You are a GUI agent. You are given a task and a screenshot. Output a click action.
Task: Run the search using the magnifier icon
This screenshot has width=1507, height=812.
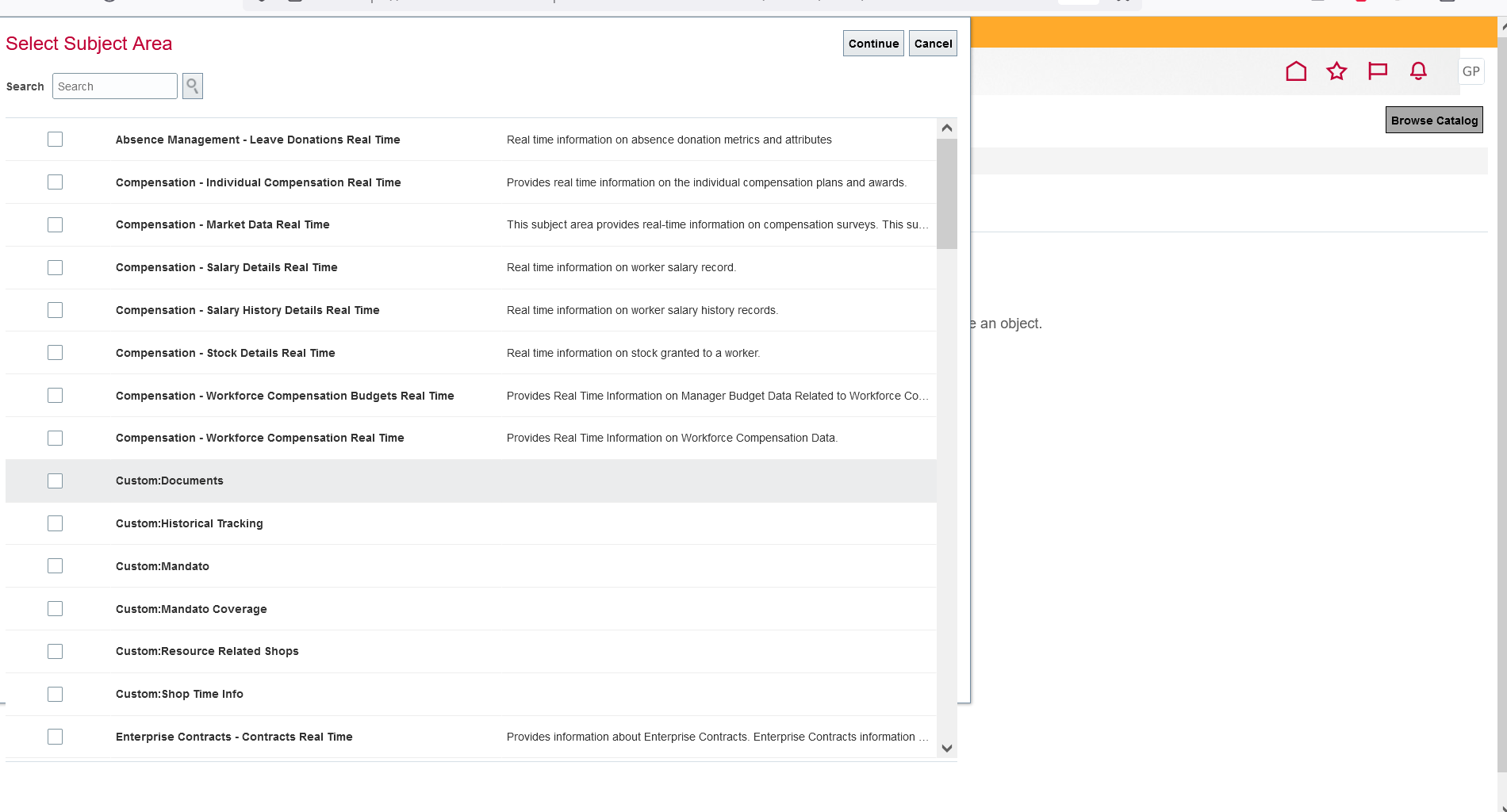[x=192, y=86]
